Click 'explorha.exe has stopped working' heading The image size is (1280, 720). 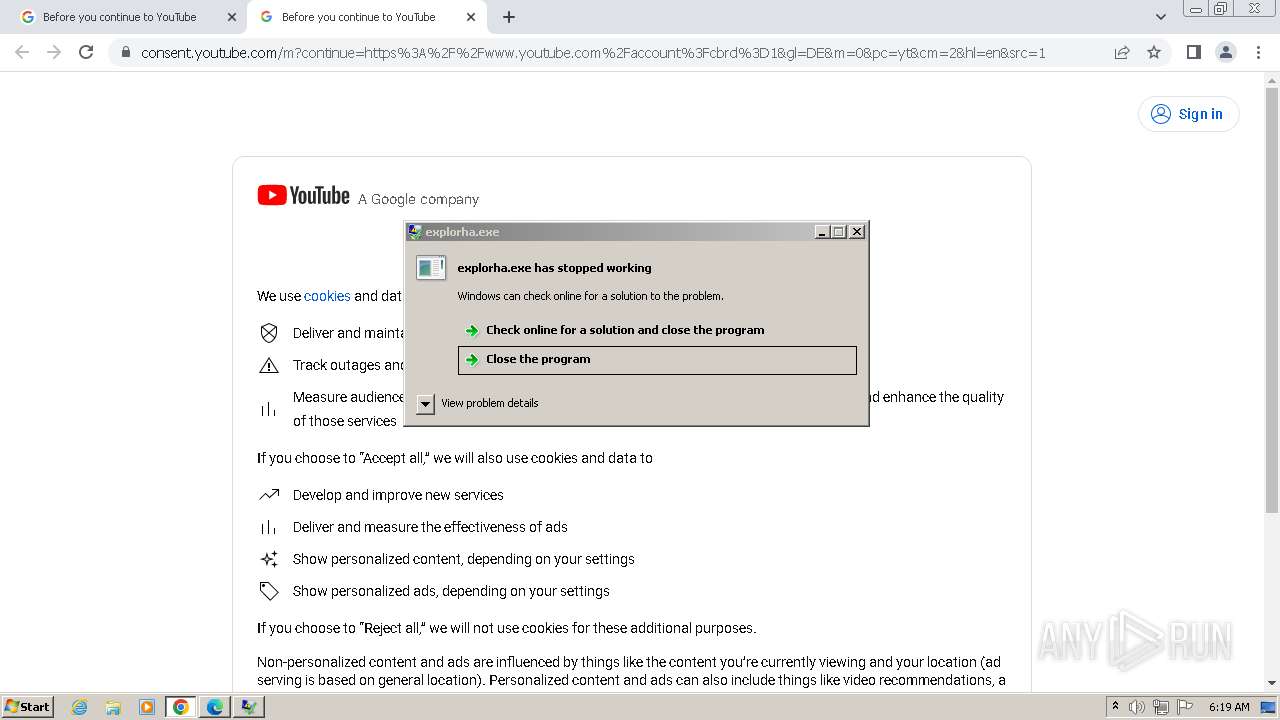click(x=554, y=268)
